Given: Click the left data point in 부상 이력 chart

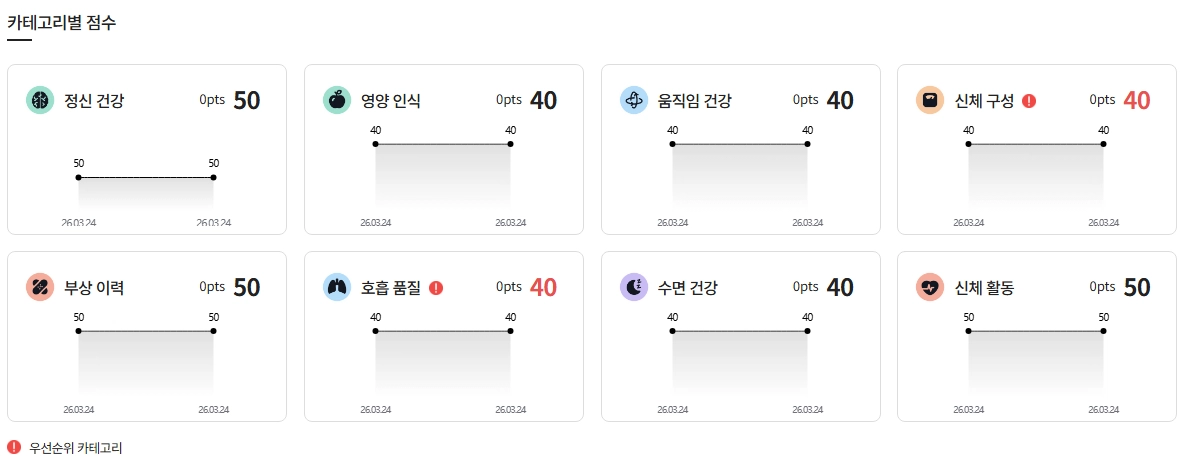Looking at the screenshot, I should (x=79, y=331).
